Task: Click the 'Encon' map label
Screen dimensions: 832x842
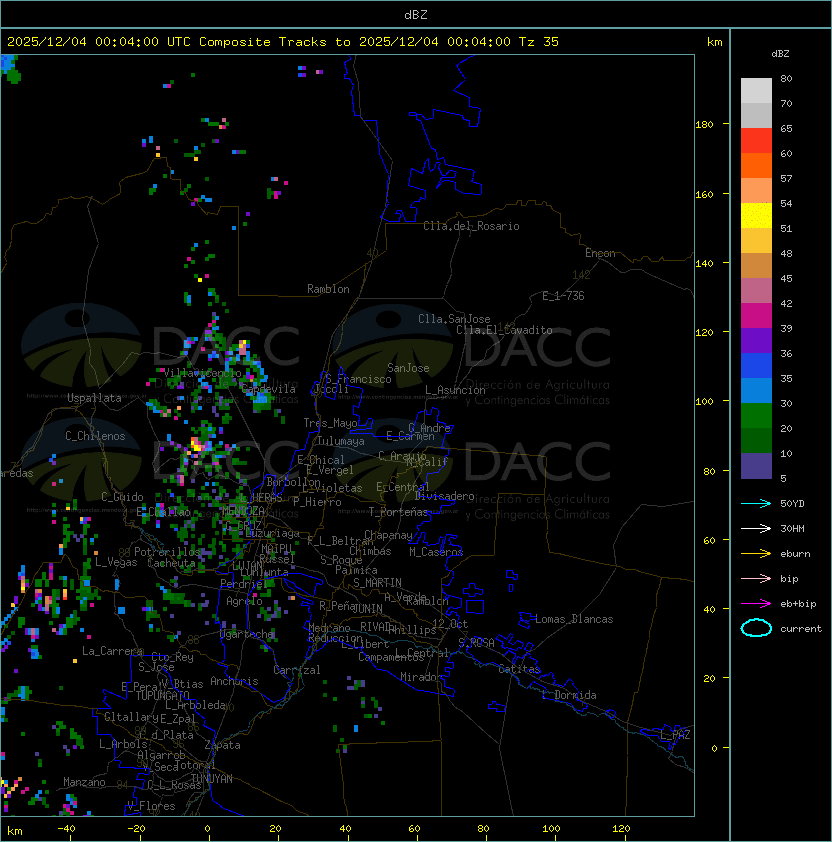Action: (x=600, y=253)
